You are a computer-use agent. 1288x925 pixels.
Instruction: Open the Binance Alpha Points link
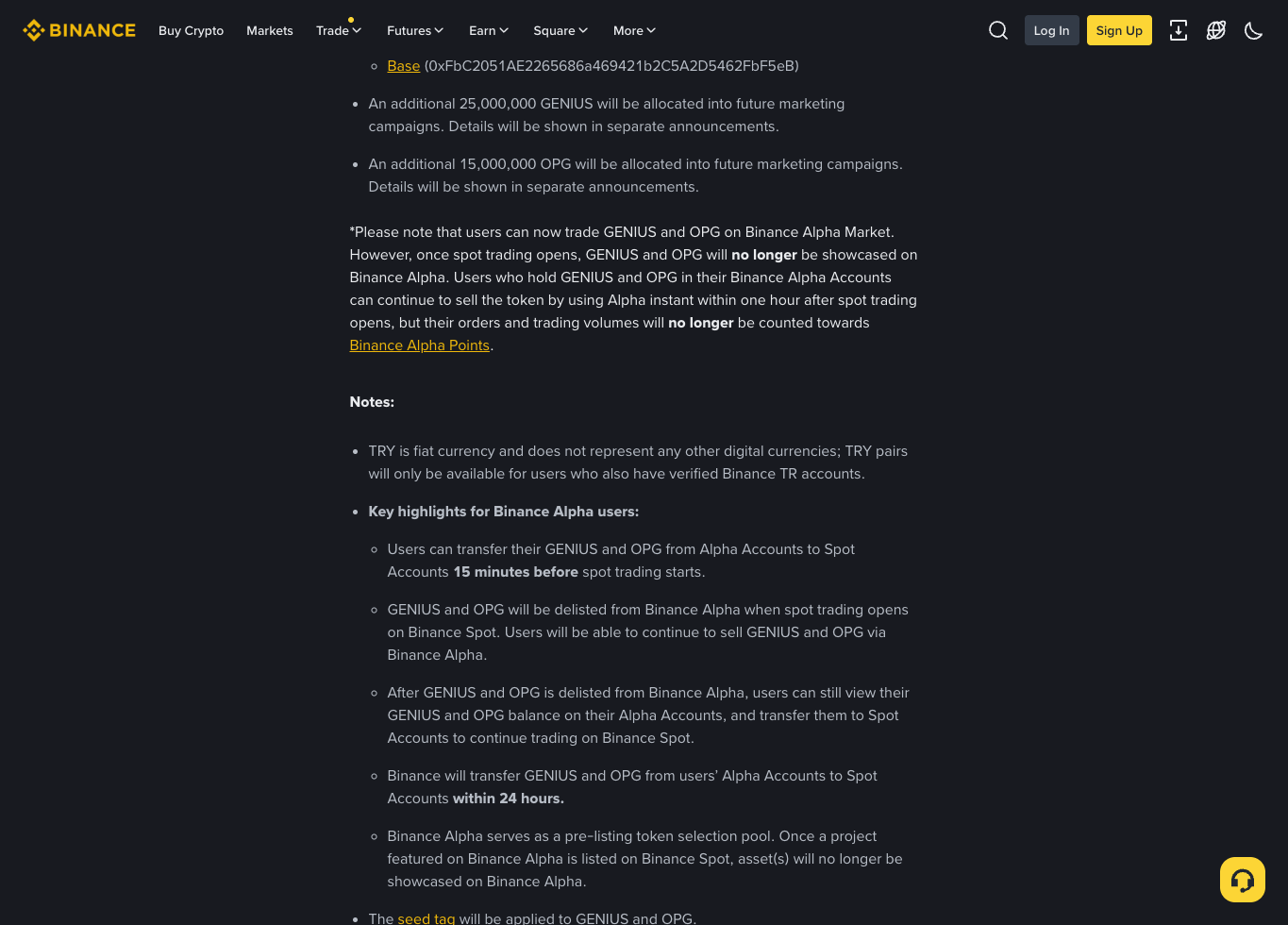(x=420, y=345)
